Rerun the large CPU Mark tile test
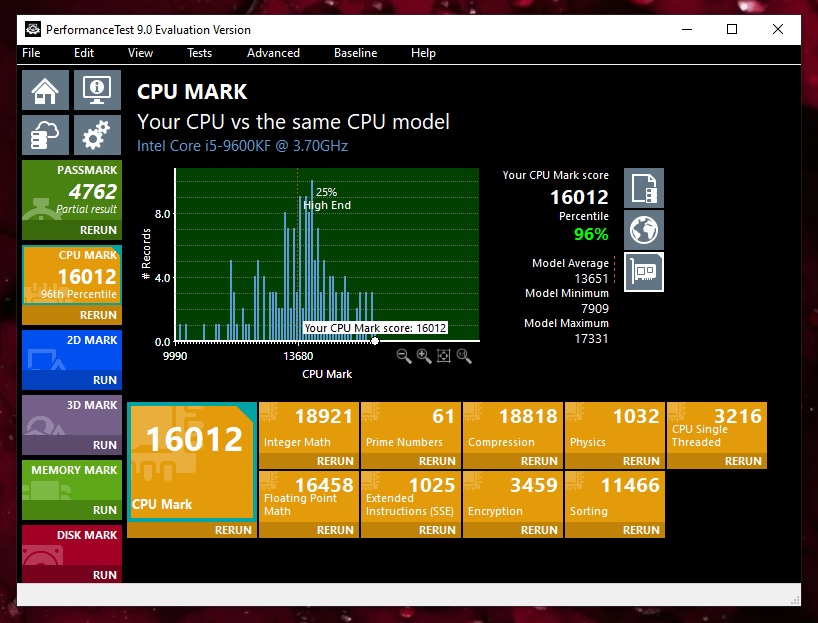This screenshot has width=818, height=623. [x=192, y=530]
